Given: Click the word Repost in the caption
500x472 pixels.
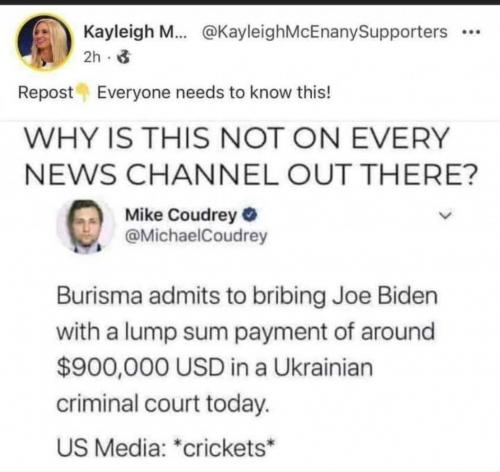Looking at the screenshot, I should click(46, 92).
